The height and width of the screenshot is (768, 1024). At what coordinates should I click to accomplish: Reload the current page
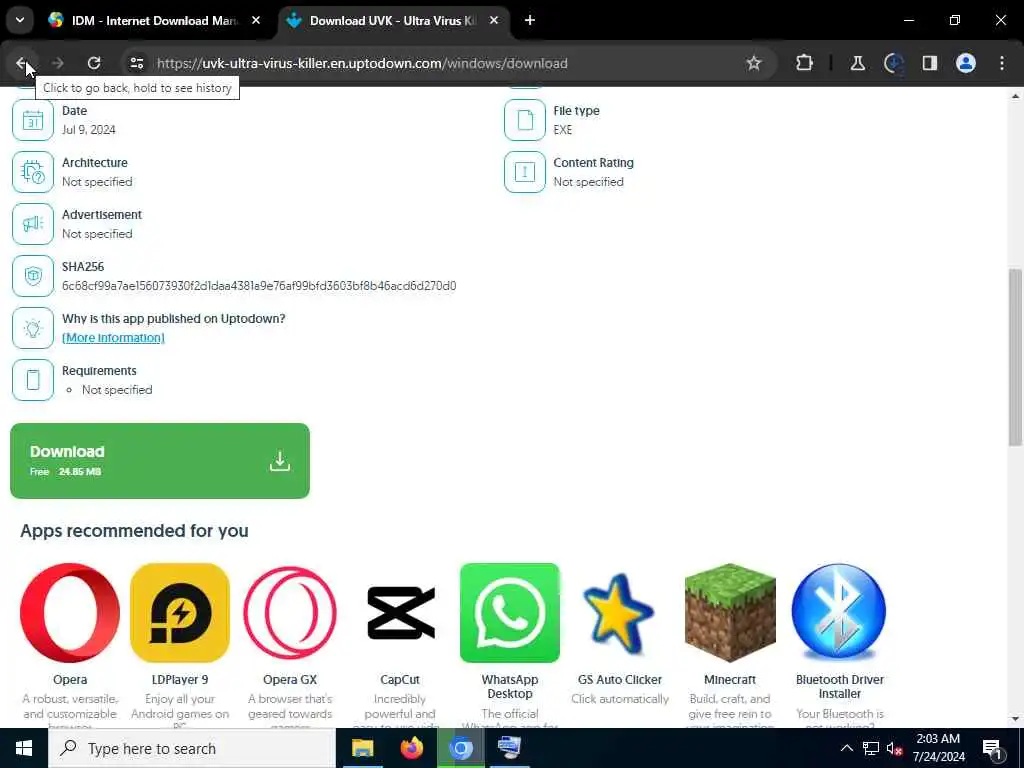pyautogui.click(x=94, y=63)
